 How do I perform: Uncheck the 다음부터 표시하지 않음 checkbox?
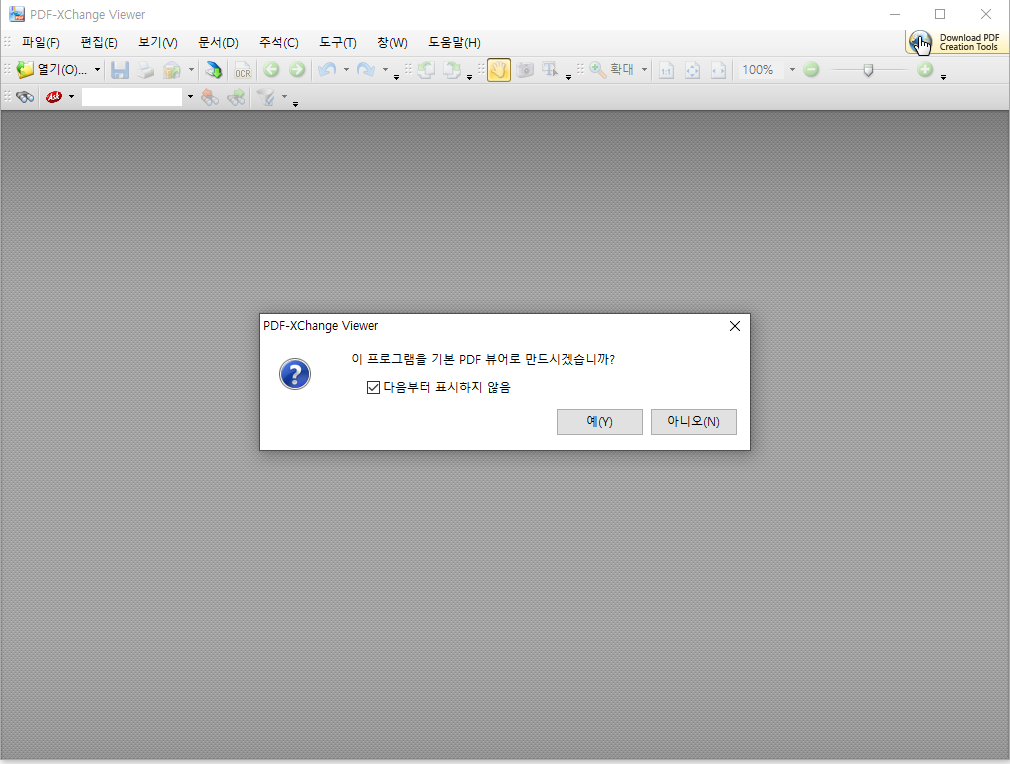(x=372, y=388)
